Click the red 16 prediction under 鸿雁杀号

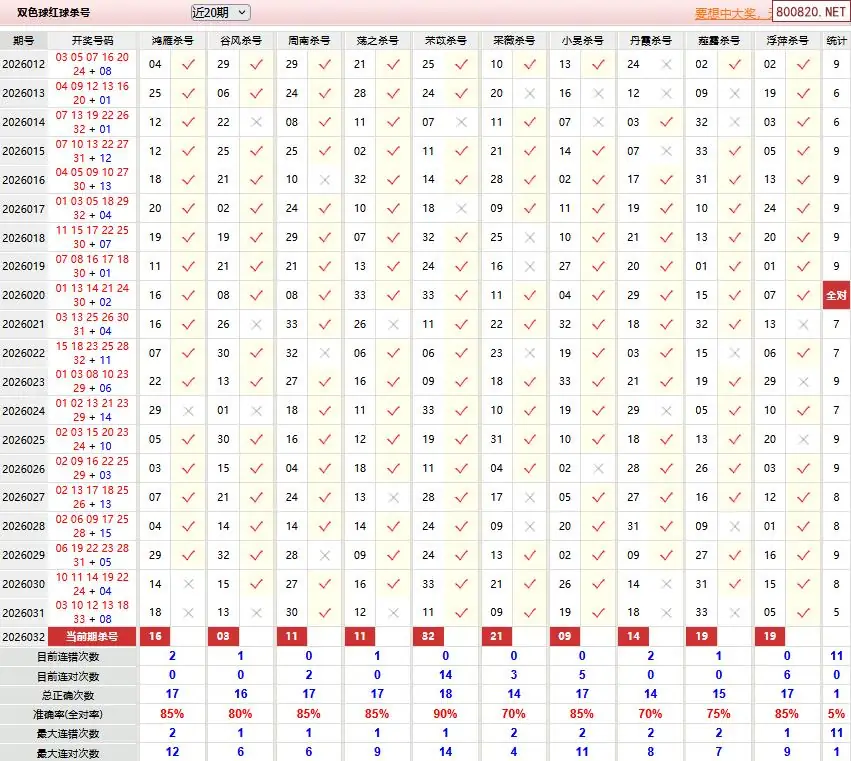click(155, 636)
